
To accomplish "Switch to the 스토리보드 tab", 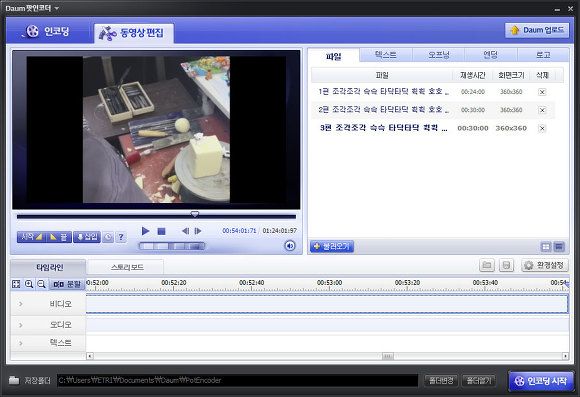I will [x=127, y=267].
